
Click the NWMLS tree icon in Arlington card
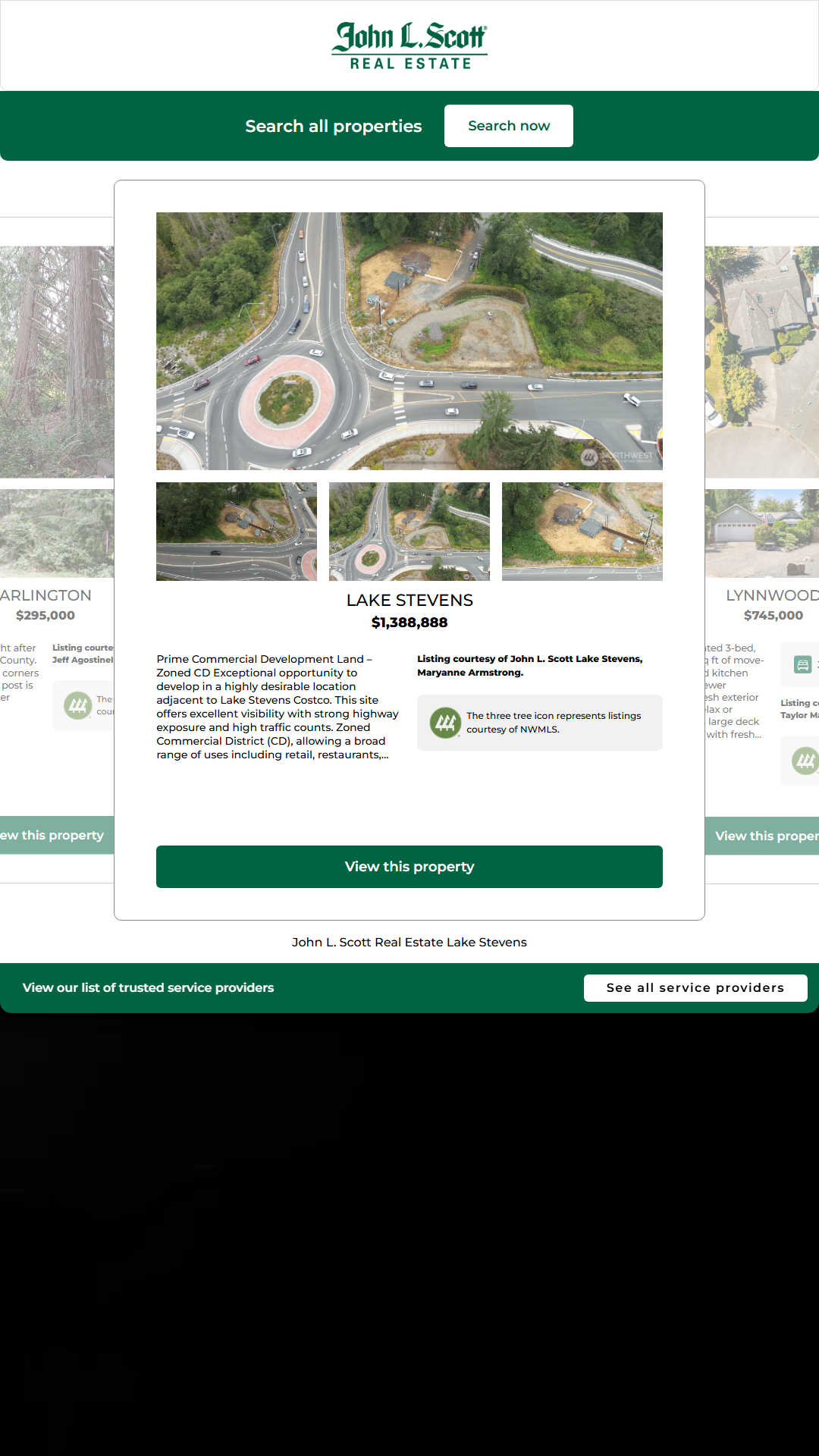[x=77, y=706]
